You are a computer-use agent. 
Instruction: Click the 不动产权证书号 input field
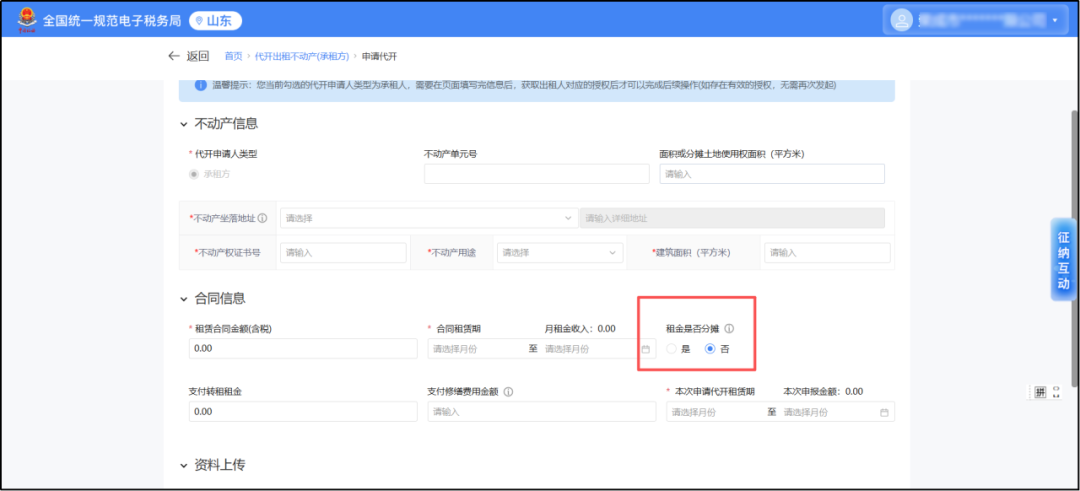point(343,253)
